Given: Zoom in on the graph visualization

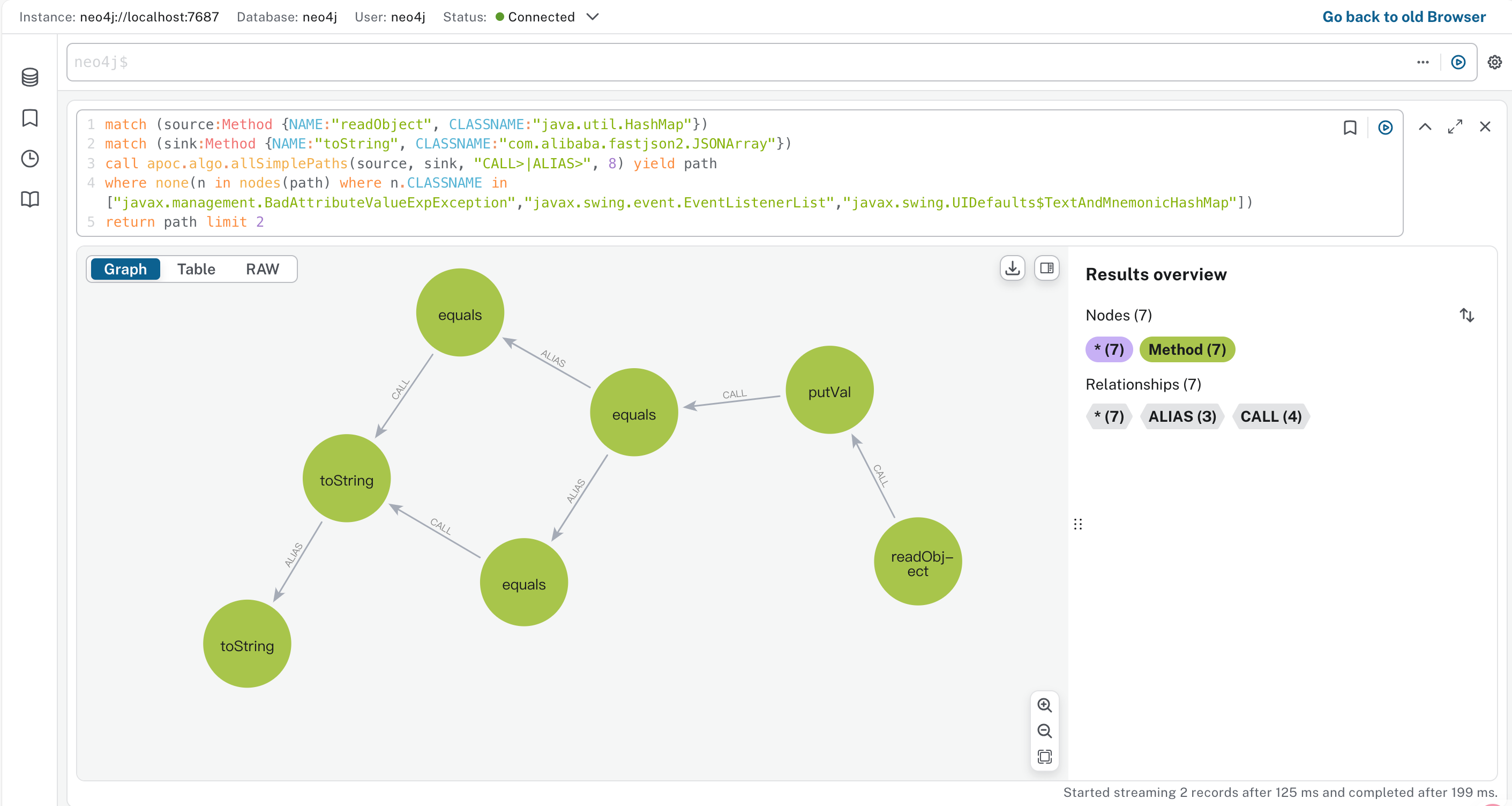Looking at the screenshot, I should (1044, 705).
